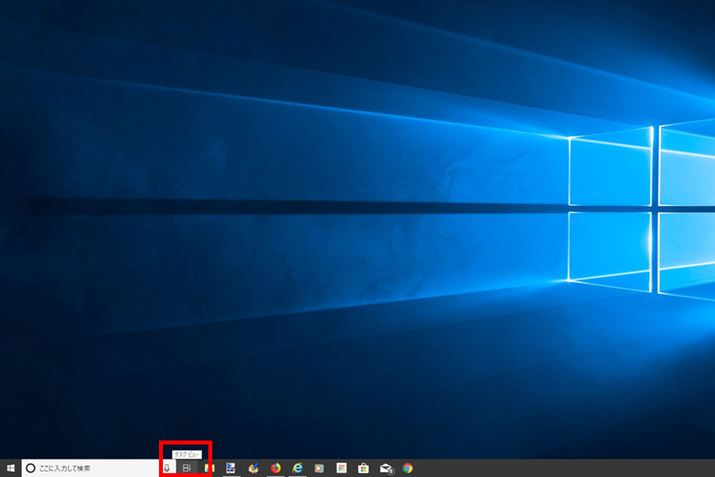Open the Mail app envelope icon
Screen dimensions: 715x477
click(386, 468)
